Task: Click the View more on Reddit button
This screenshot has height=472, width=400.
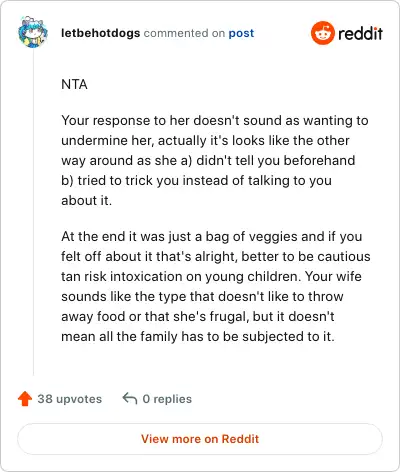Action: 200,439
